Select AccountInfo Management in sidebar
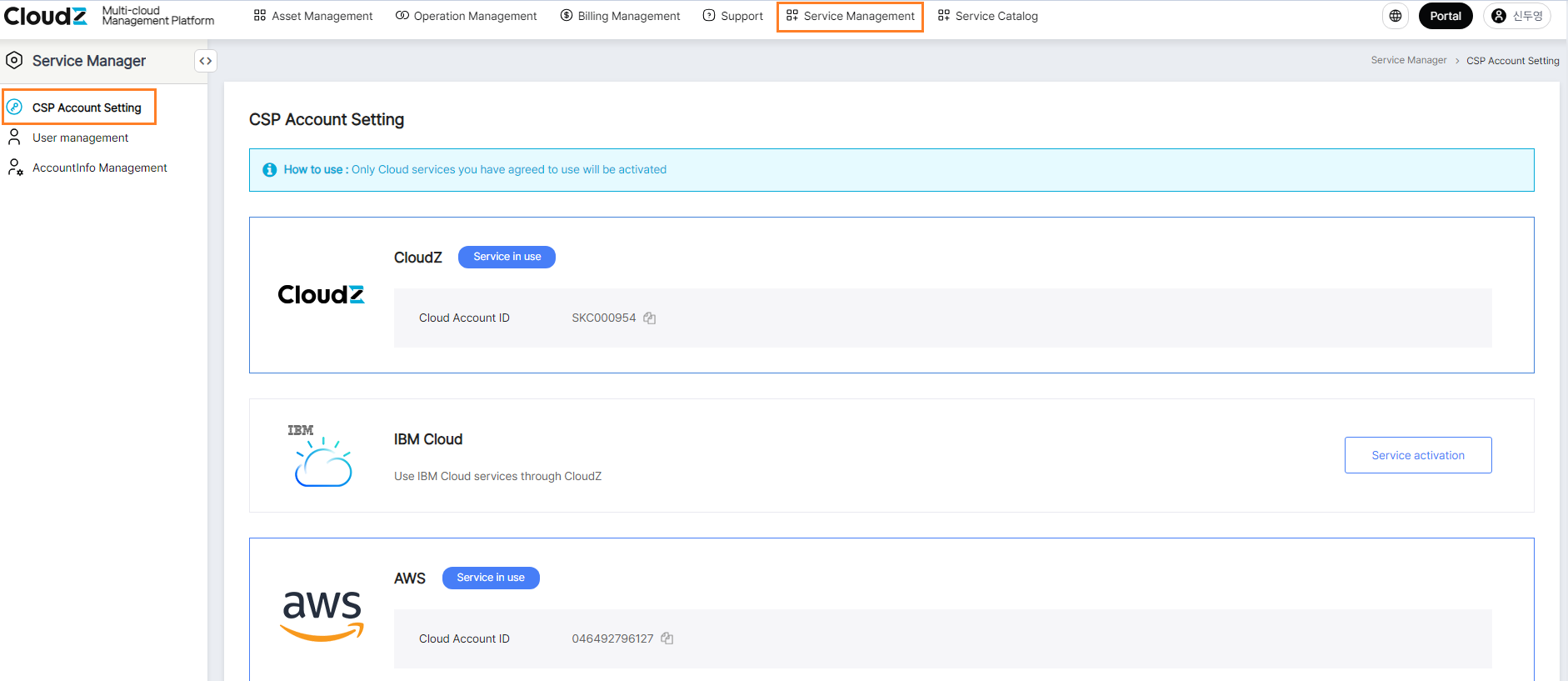This screenshot has width=1568, height=681. point(100,168)
